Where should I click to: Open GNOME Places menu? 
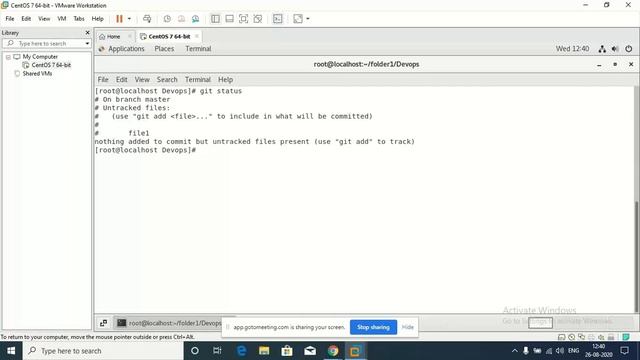point(164,49)
